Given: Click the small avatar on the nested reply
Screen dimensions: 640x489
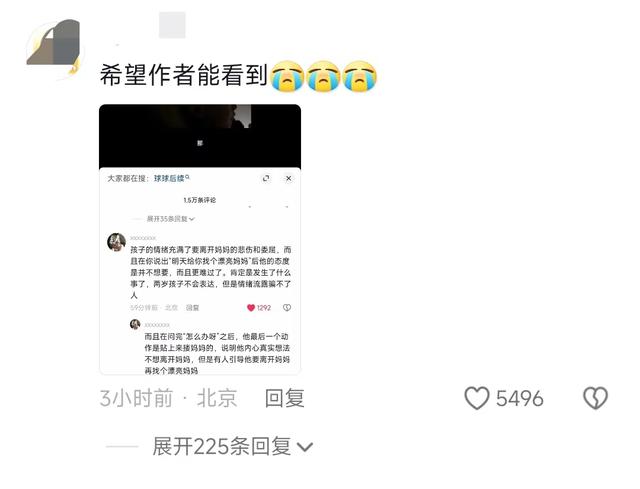Looking at the screenshot, I should pos(135,325).
